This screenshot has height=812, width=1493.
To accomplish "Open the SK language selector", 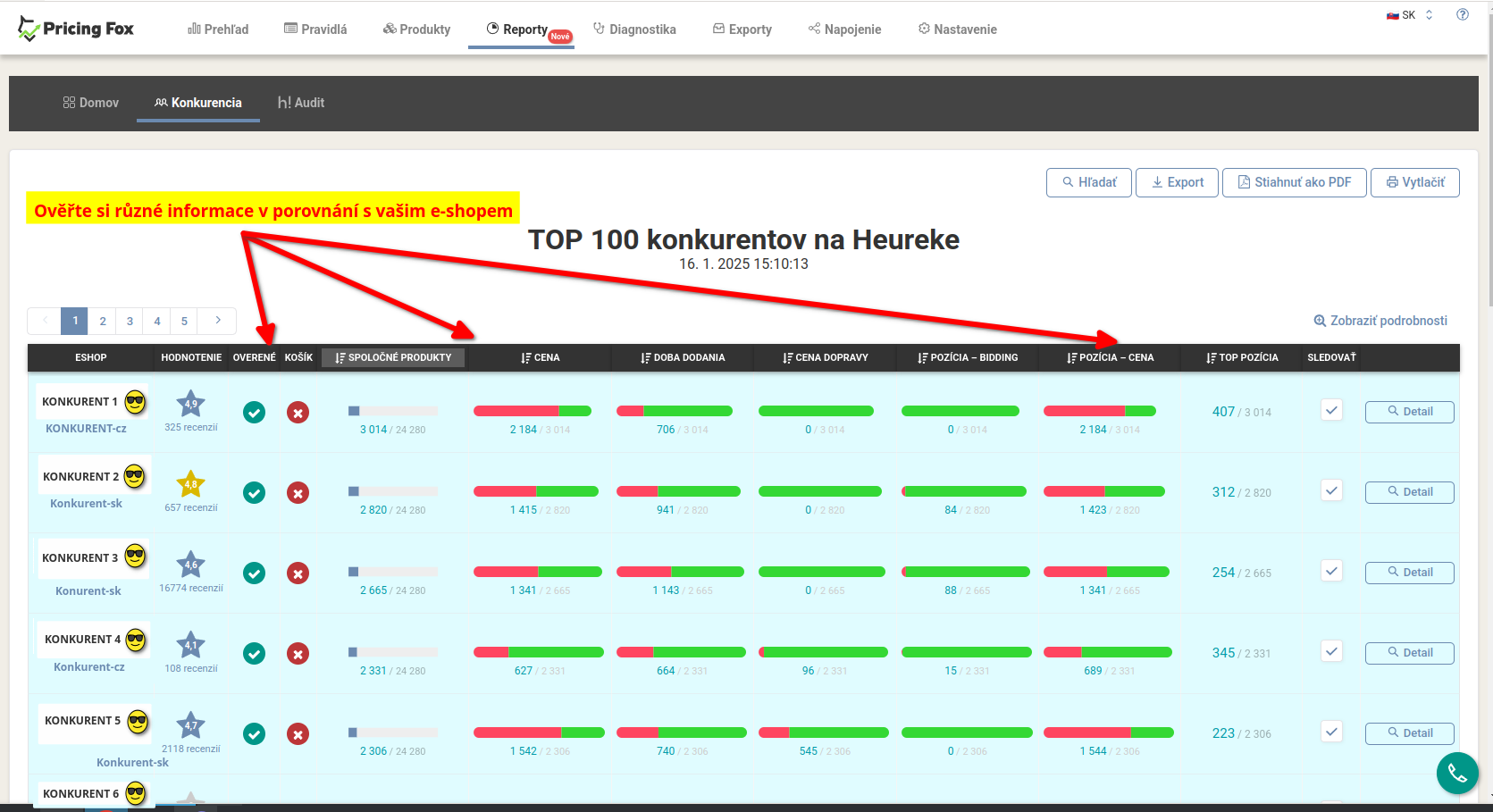I will tap(1409, 15).
